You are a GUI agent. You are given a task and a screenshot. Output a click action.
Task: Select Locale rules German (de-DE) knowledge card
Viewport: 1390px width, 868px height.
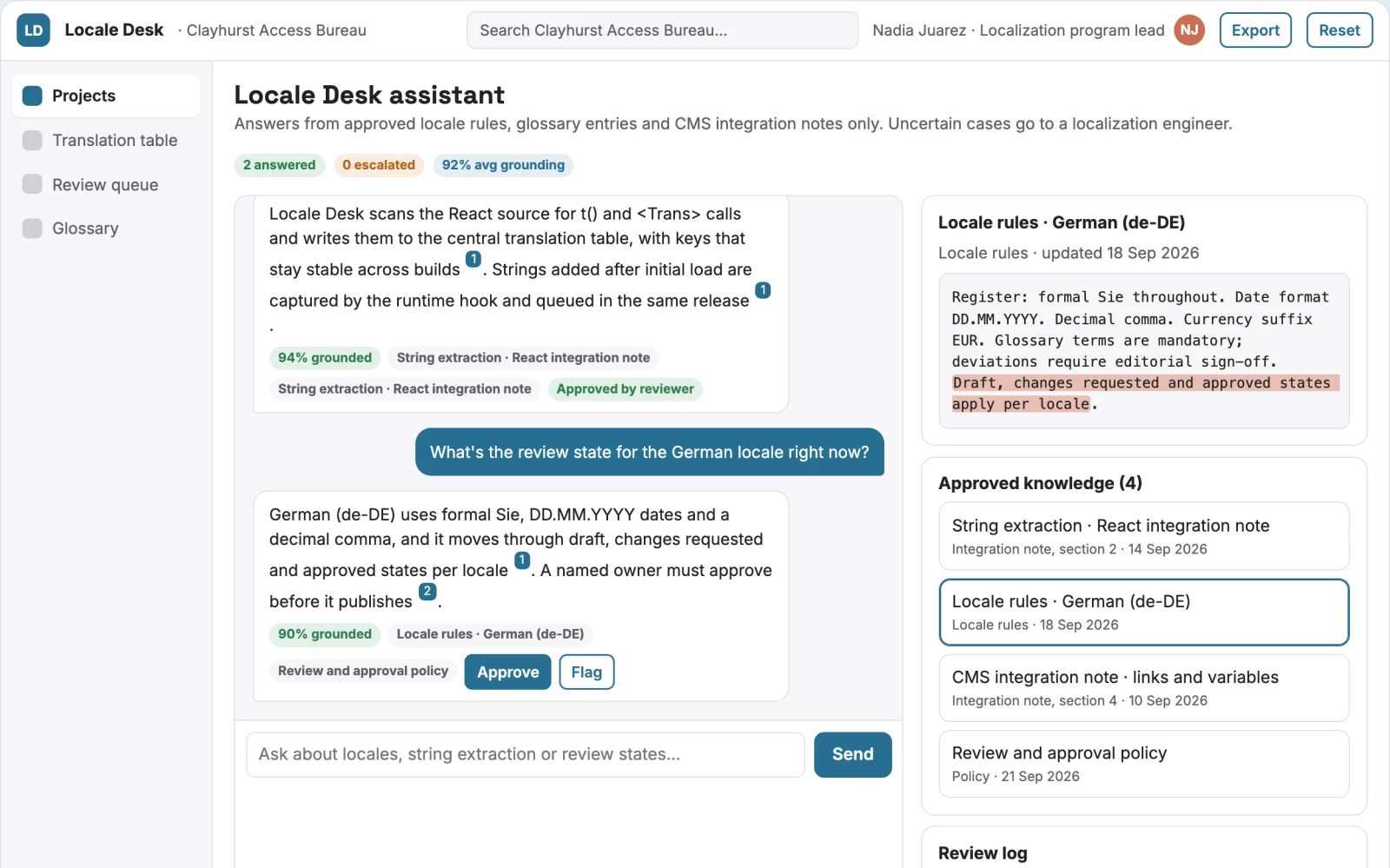[x=1143, y=612]
